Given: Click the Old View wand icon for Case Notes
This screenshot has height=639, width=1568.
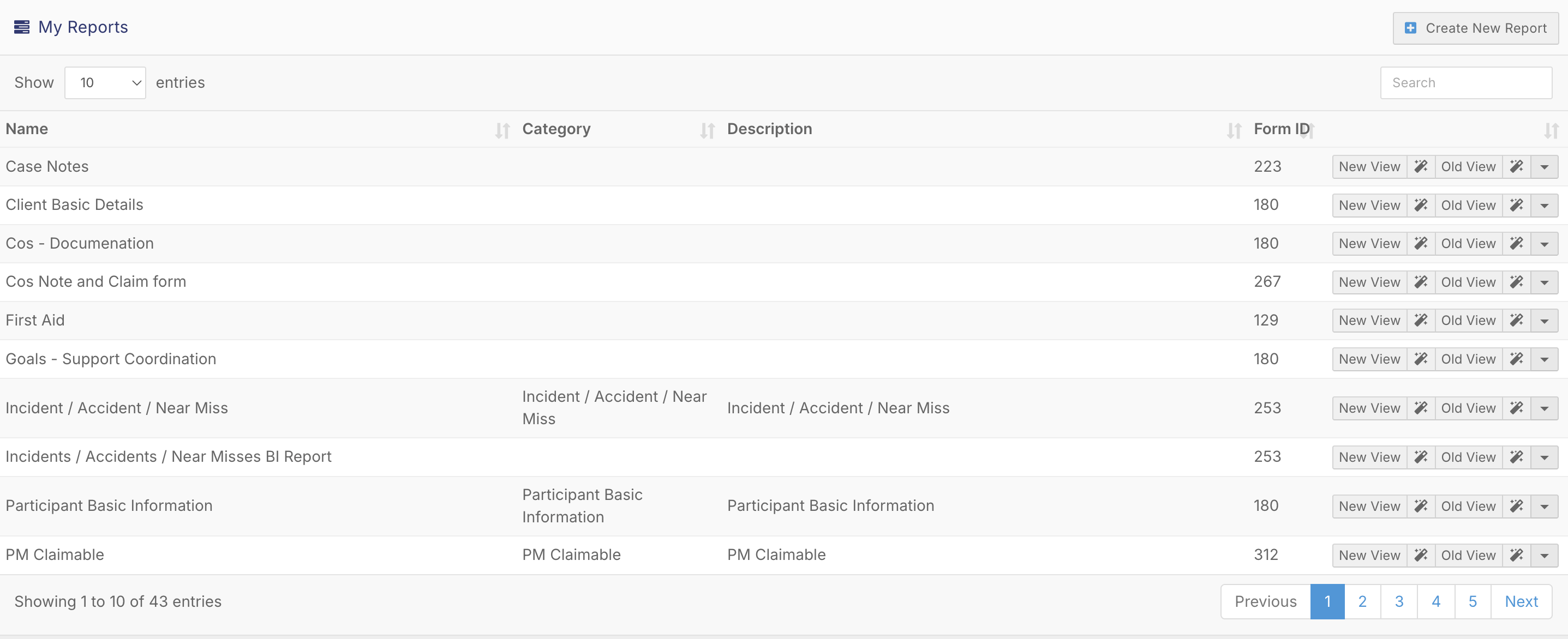Looking at the screenshot, I should point(1516,167).
